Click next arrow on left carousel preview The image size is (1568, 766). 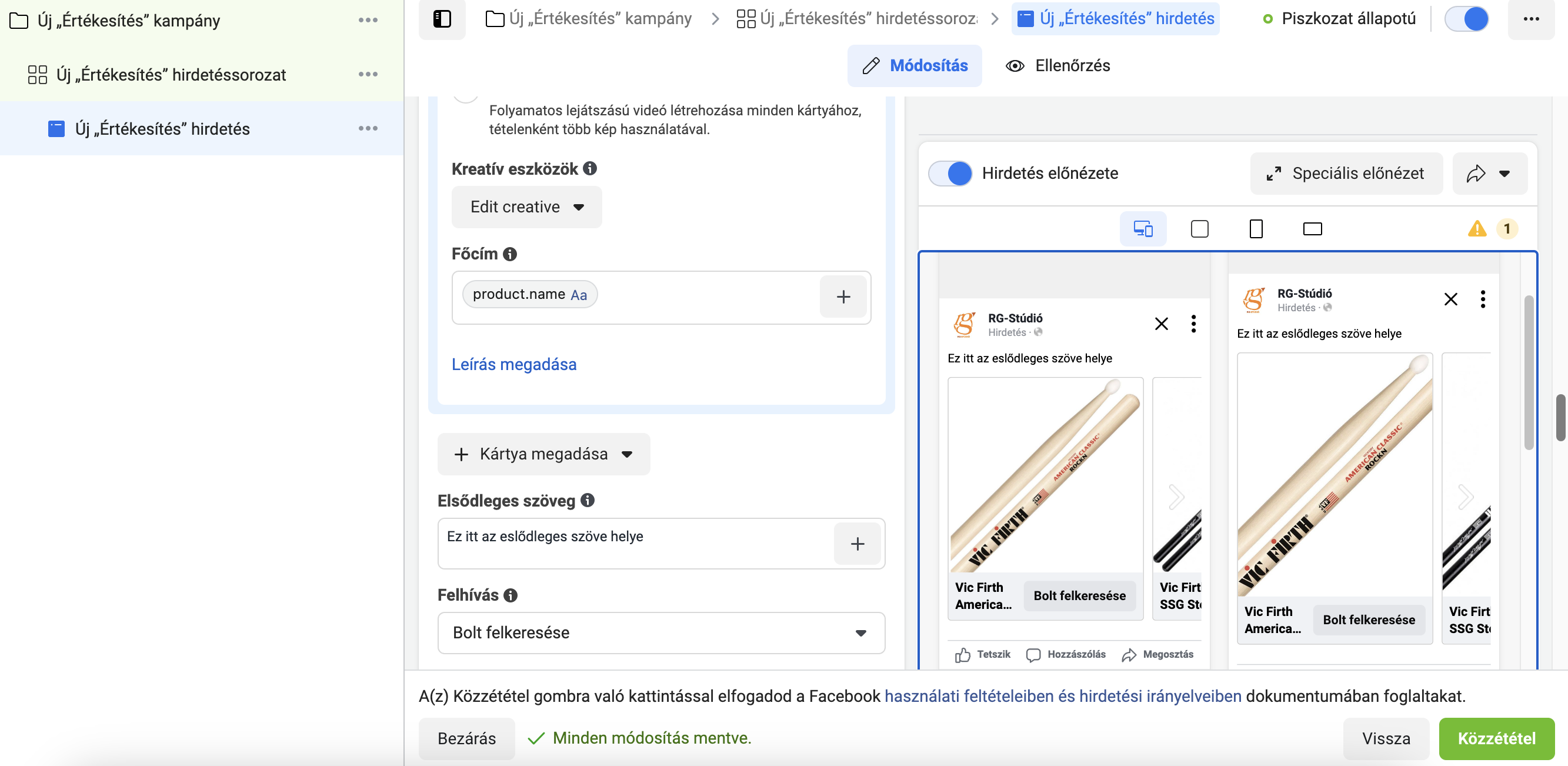click(x=1177, y=497)
